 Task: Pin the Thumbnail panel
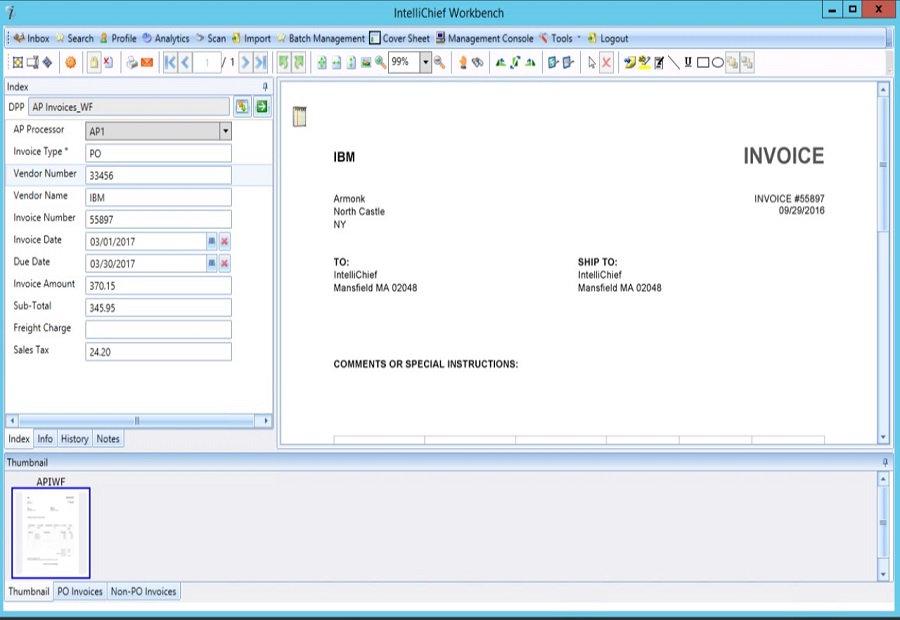click(885, 462)
